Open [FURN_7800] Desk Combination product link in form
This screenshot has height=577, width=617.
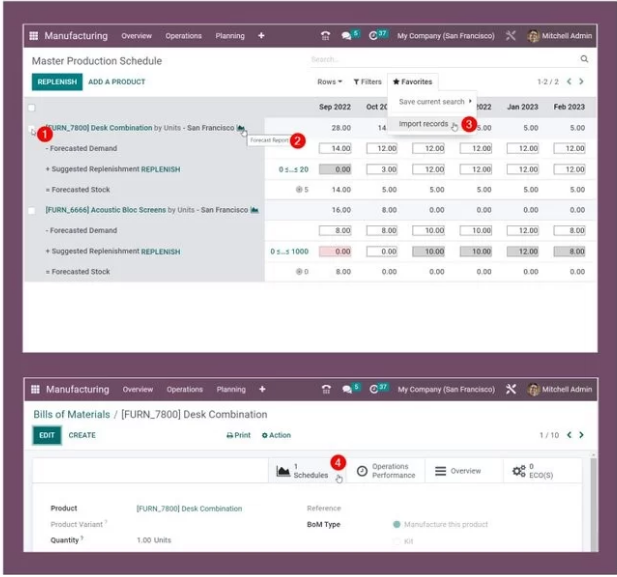(x=189, y=509)
